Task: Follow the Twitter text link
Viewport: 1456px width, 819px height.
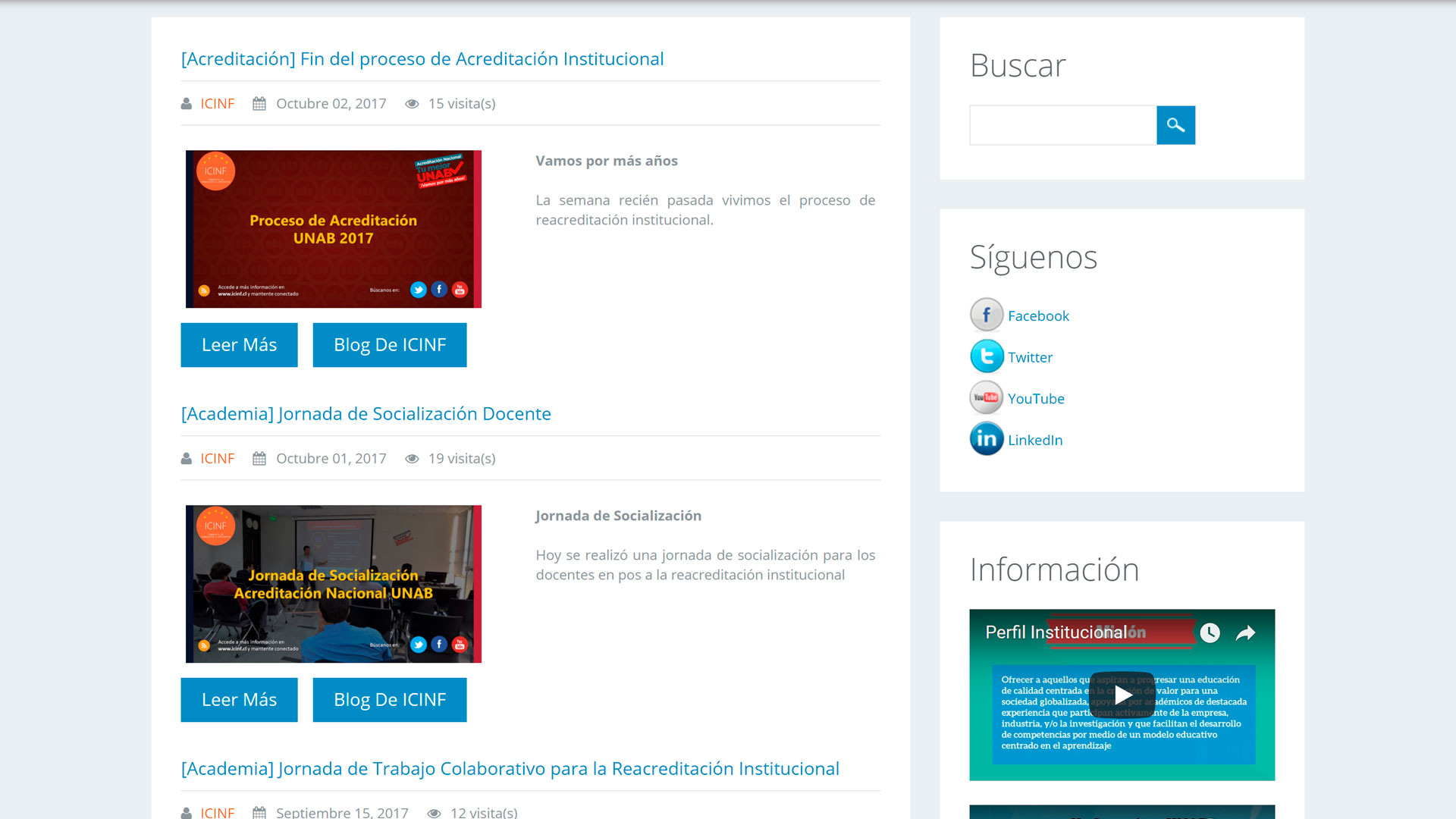Action: [x=1030, y=357]
